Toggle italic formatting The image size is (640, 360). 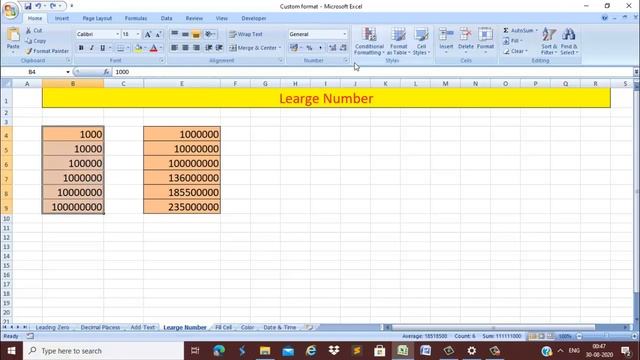91,48
